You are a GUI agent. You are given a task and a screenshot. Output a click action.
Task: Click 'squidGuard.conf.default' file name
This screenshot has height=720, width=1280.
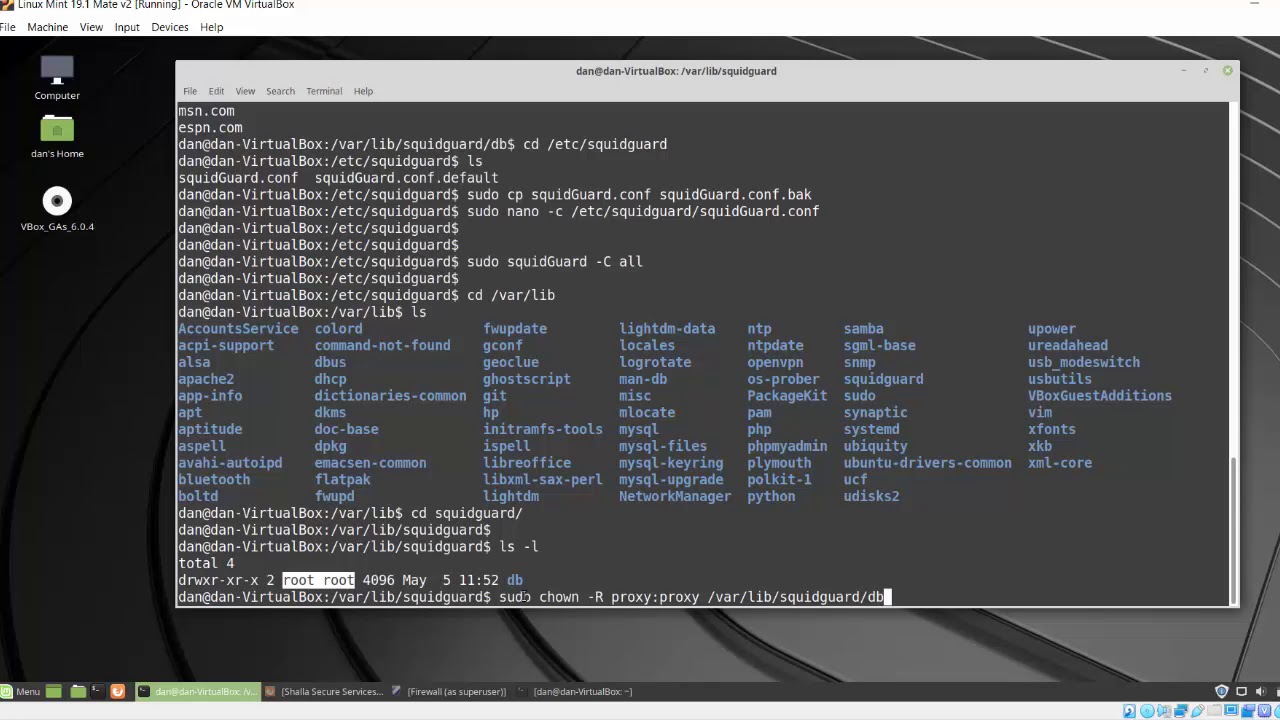click(406, 178)
